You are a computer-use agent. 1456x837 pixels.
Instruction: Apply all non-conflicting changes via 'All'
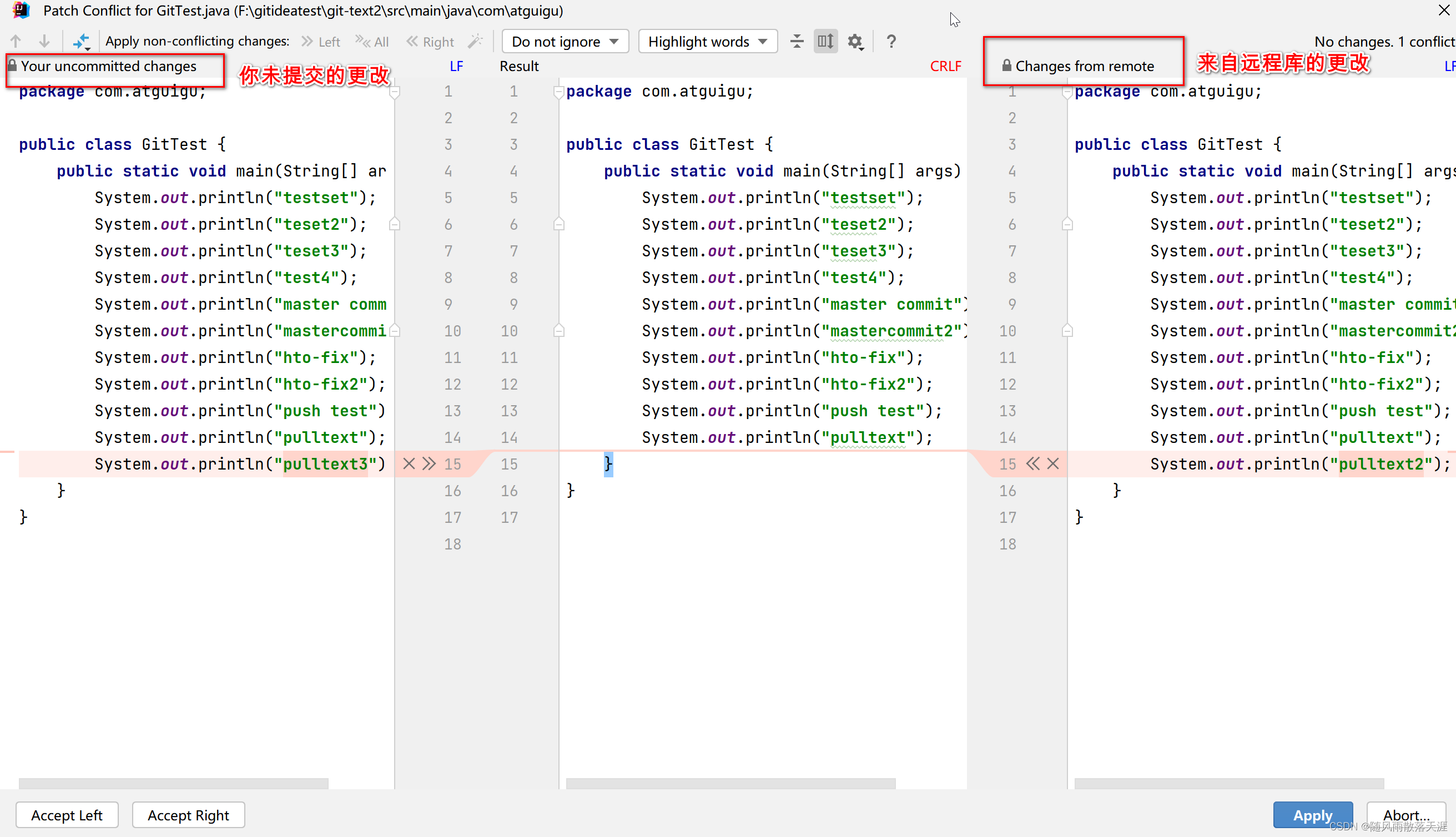click(372, 42)
